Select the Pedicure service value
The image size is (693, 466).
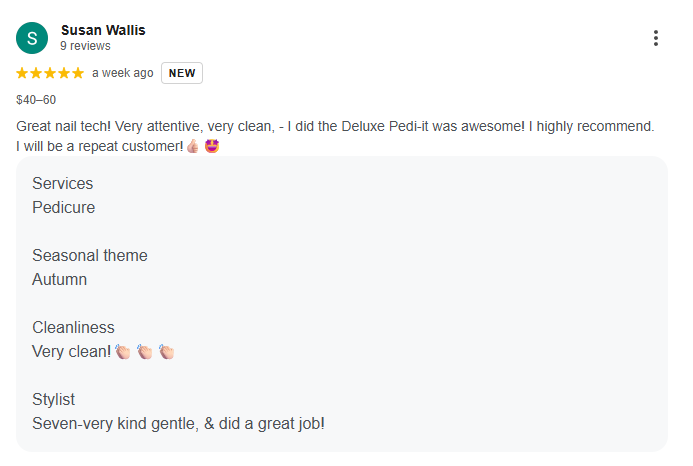pos(63,208)
